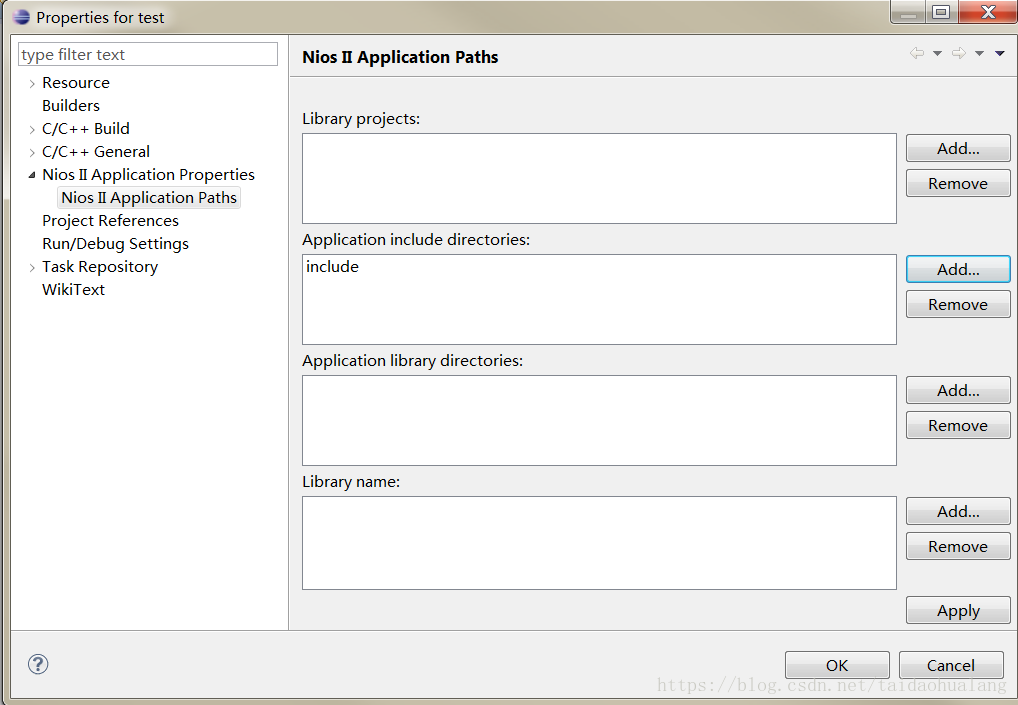Image resolution: width=1018 pixels, height=705 pixels.
Task: Open WikiText properties page
Action: tap(73, 290)
